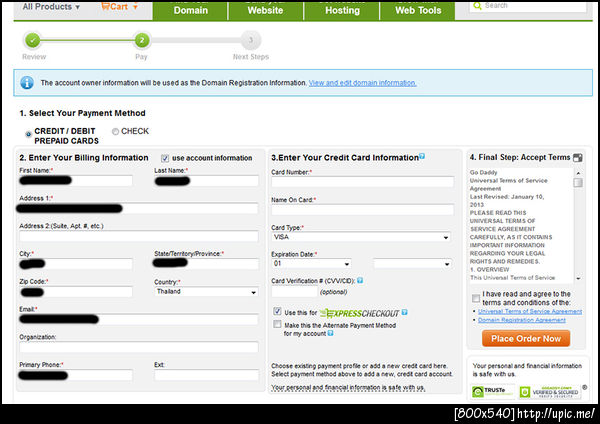Click the Name On Card input field
Image resolution: width=600 pixels, height=424 pixels.
coord(362,209)
